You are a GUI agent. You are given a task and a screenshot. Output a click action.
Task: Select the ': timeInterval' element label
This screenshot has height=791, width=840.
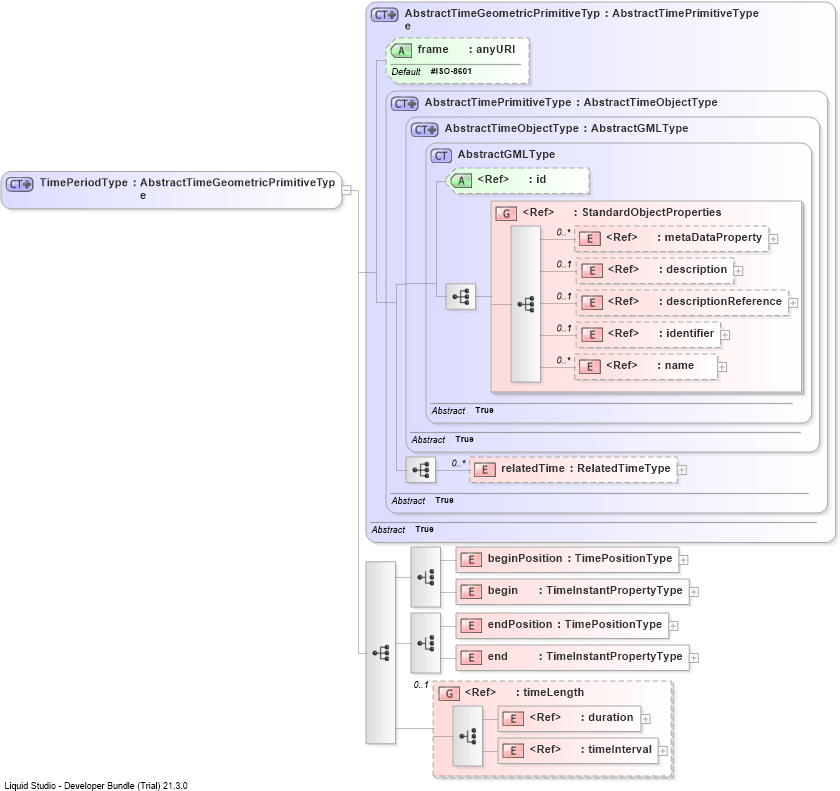tap(616, 749)
